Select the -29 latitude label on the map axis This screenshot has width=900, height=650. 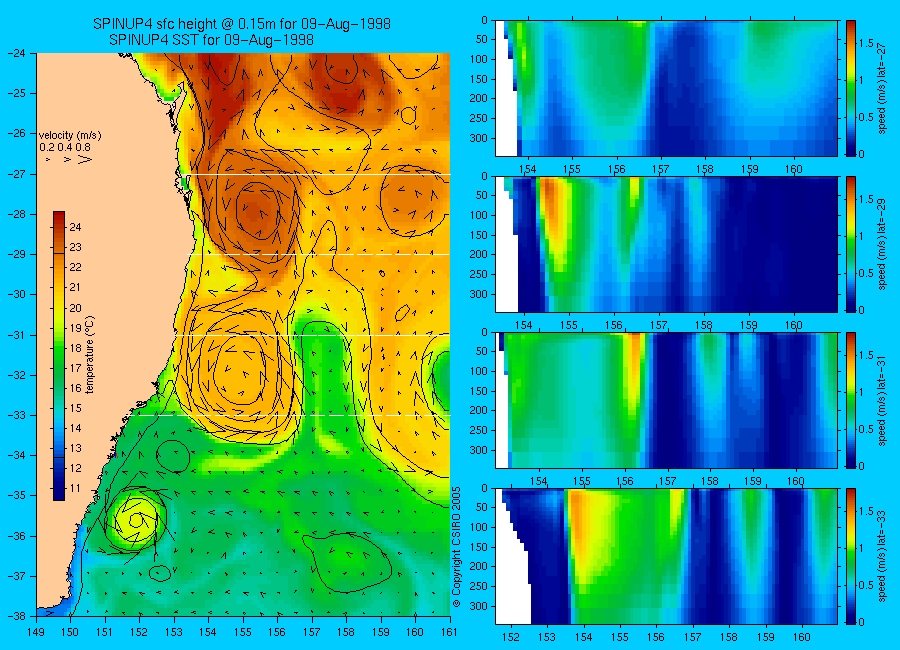(x=16, y=254)
